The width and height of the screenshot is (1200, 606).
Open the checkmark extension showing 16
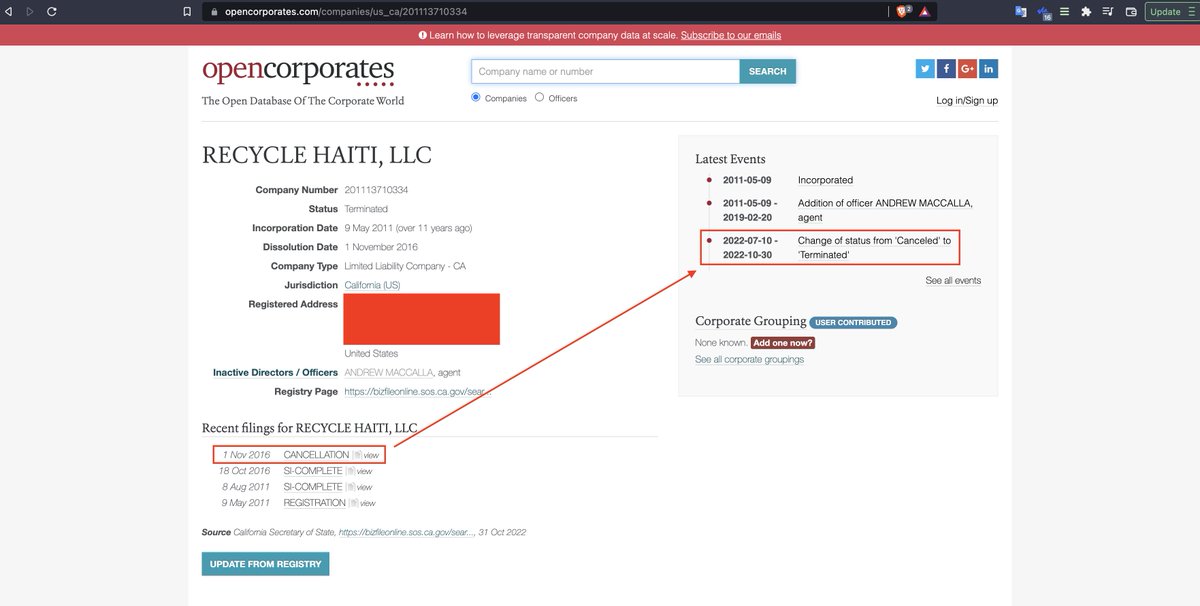click(1044, 12)
